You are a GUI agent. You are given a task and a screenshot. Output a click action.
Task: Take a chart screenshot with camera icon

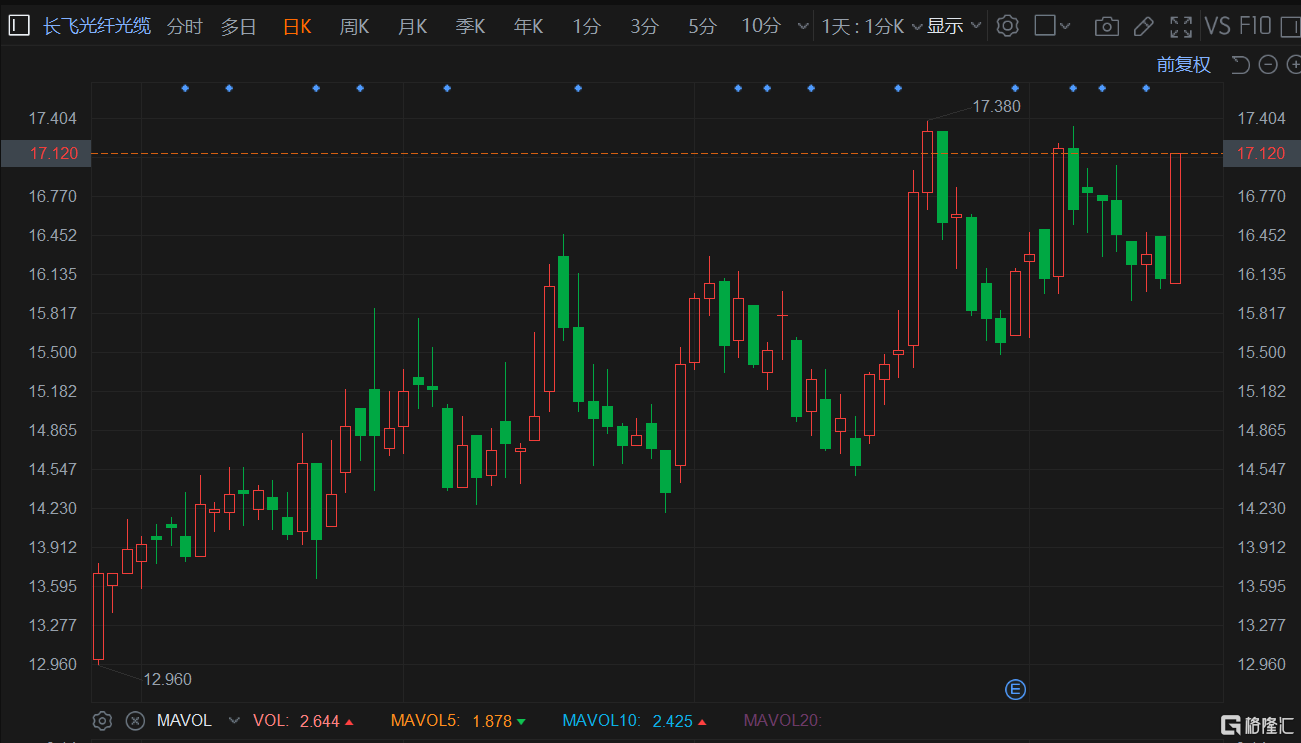1106,26
